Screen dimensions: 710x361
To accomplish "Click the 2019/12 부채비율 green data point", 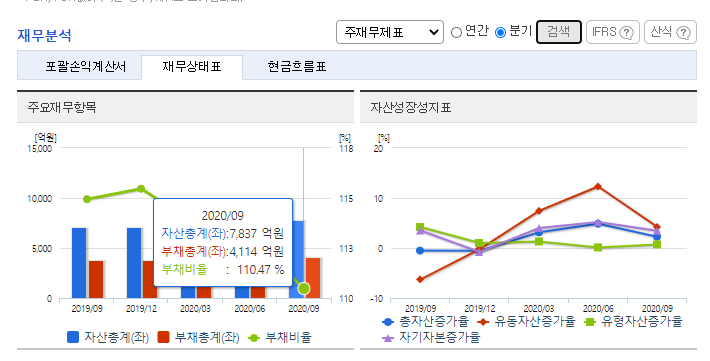I will click(141, 188).
